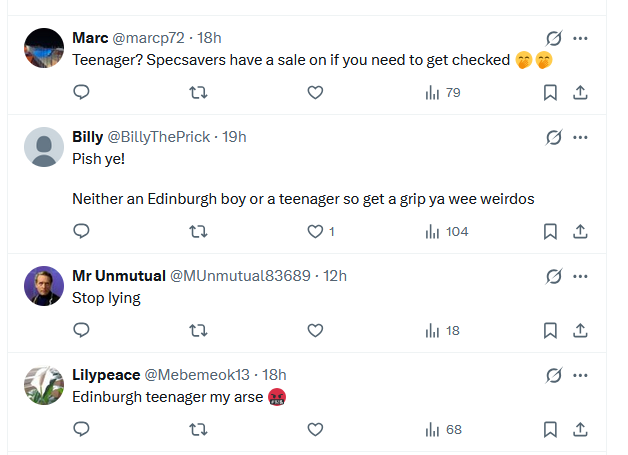View 79 views count on Marc's tweet
This screenshot has width=628, height=455.
click(443, 93)
